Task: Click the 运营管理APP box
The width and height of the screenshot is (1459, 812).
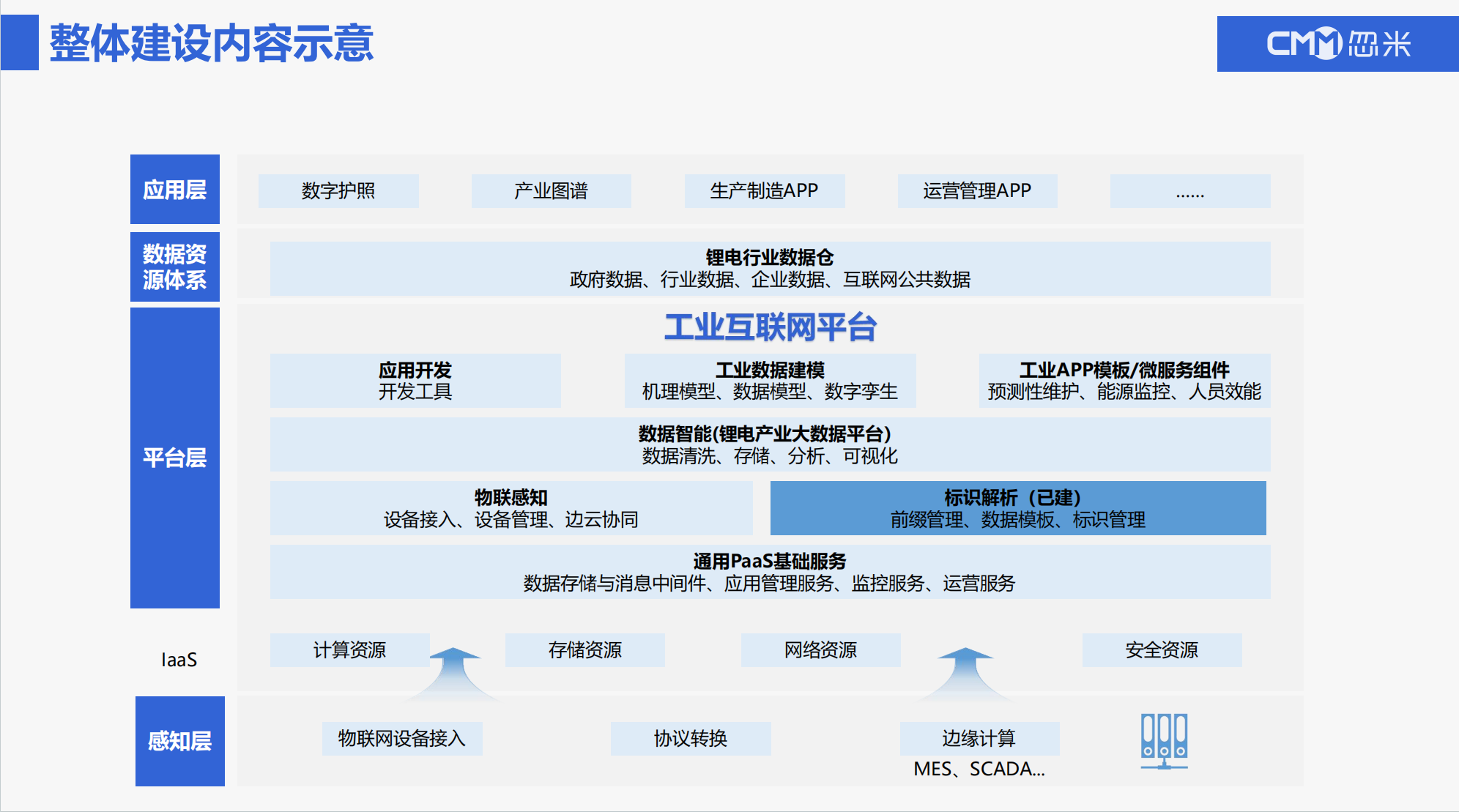Action: (977, 191)
